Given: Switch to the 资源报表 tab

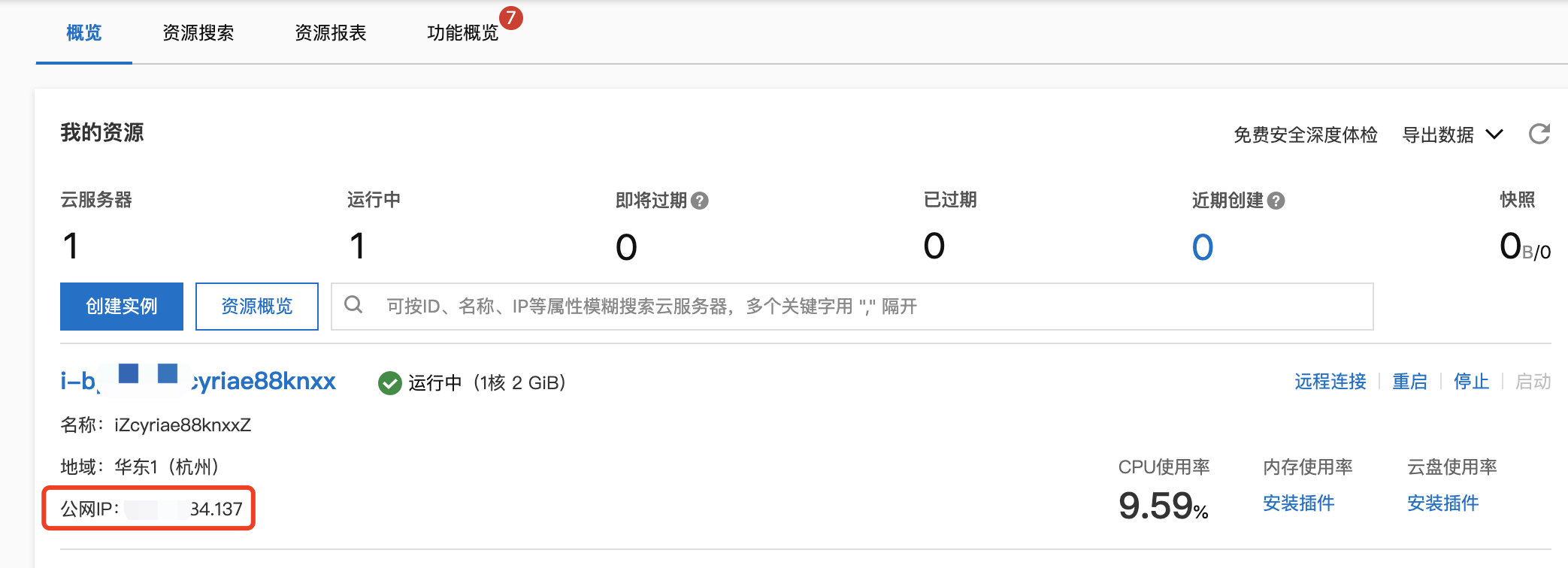Looking at the screenshot, I should click(x=331, y=32).
